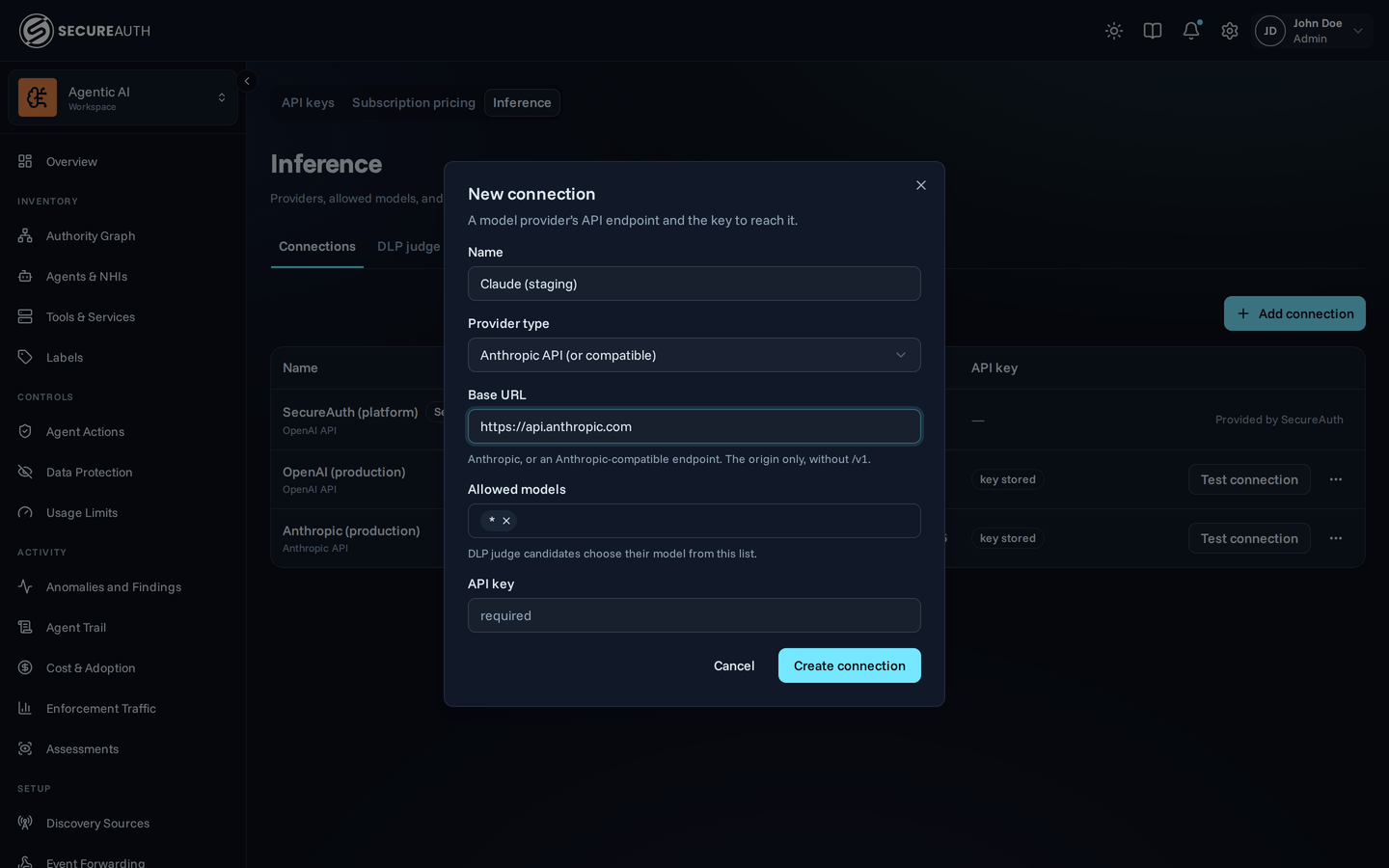Switch to DLP judge tab
Screen dimensions: 1389x868
click(409, 247)
